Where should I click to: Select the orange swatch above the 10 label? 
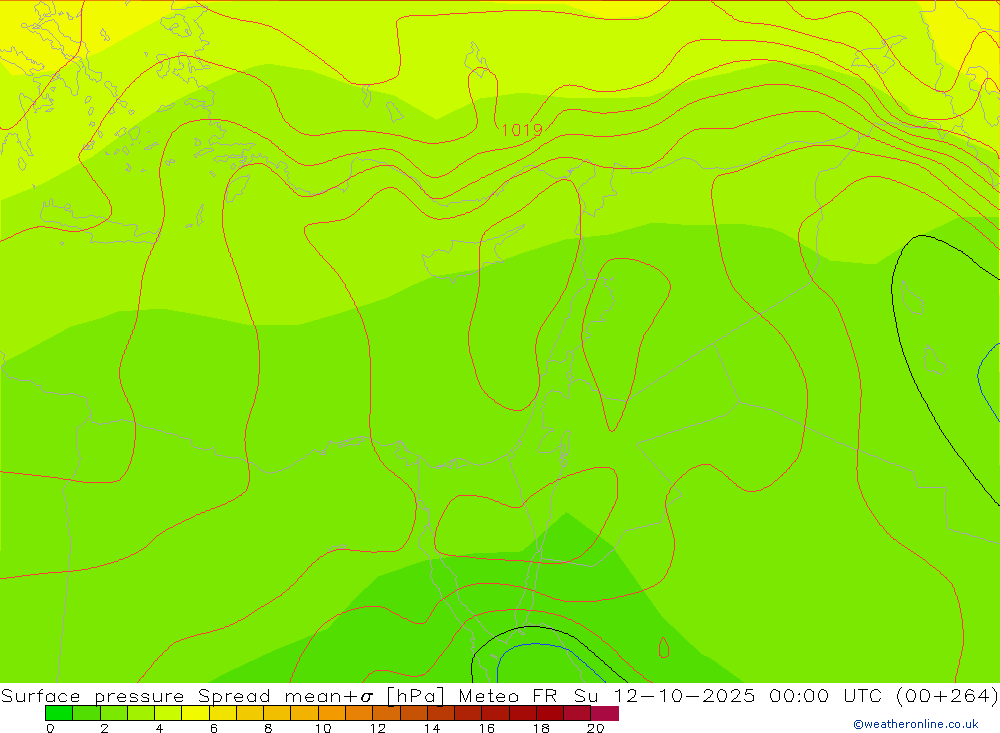pos(332,713)
